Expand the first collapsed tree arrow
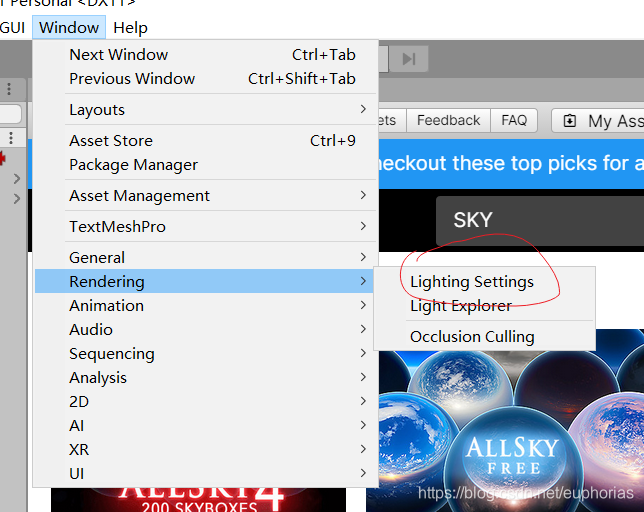This screenshot has width=644, height=512. (16, 179)
